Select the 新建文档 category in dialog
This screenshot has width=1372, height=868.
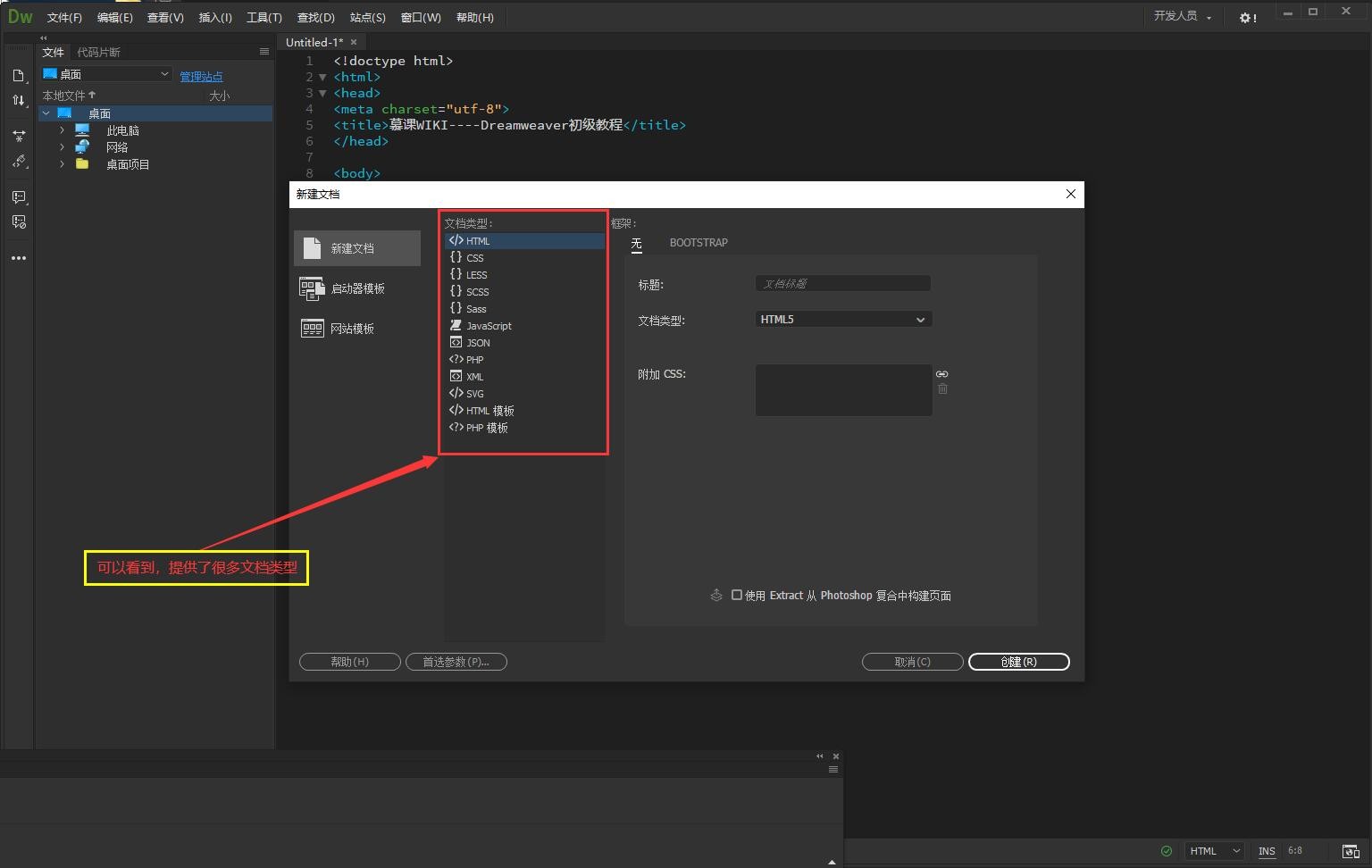(357, 248)
